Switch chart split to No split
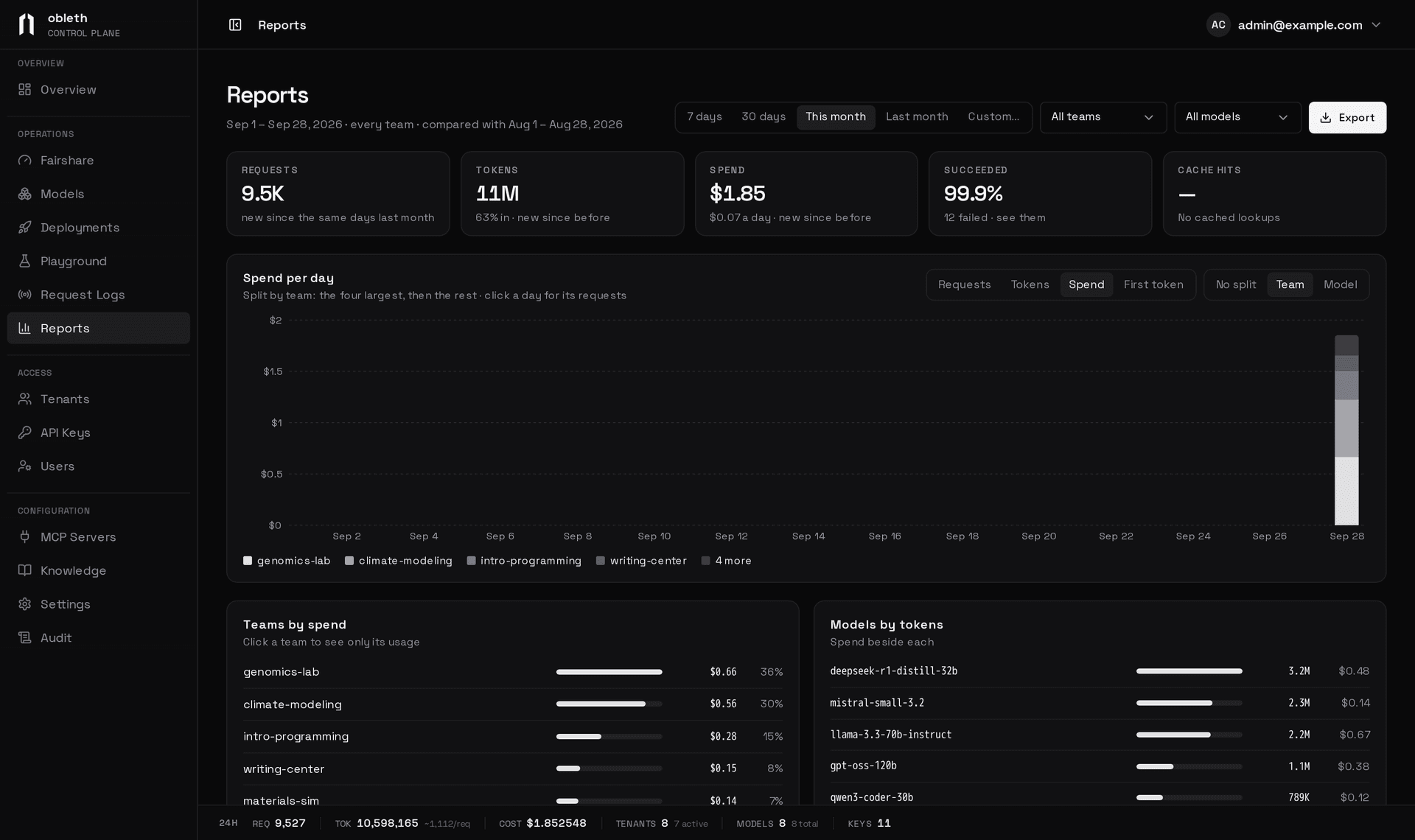This screenshot has width=1415, height=840. (1236, 285)
